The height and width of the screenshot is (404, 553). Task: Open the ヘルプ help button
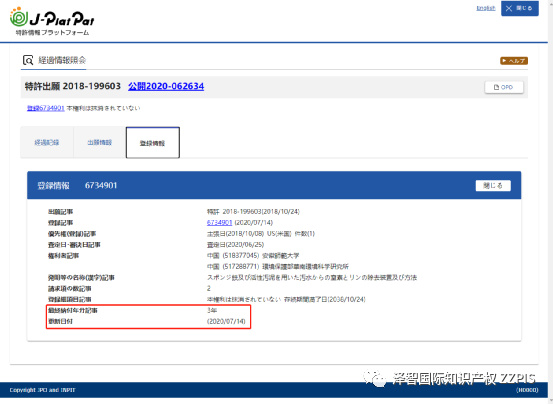pos(514,61)
